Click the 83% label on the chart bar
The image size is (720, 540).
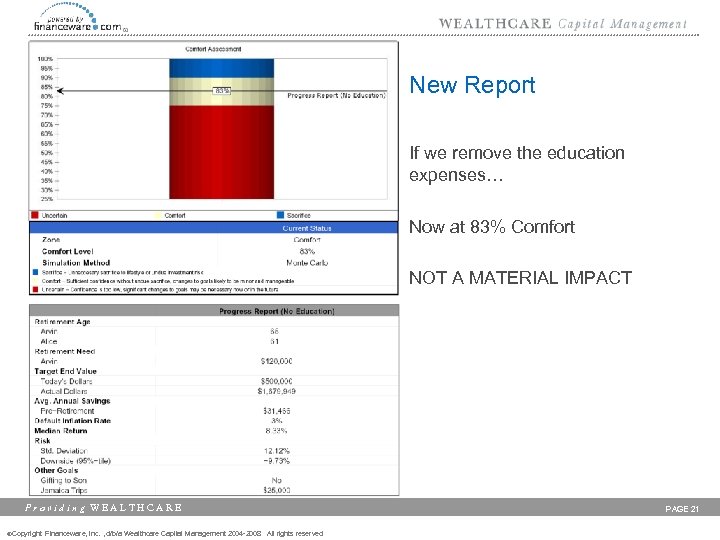pos(222,91)
